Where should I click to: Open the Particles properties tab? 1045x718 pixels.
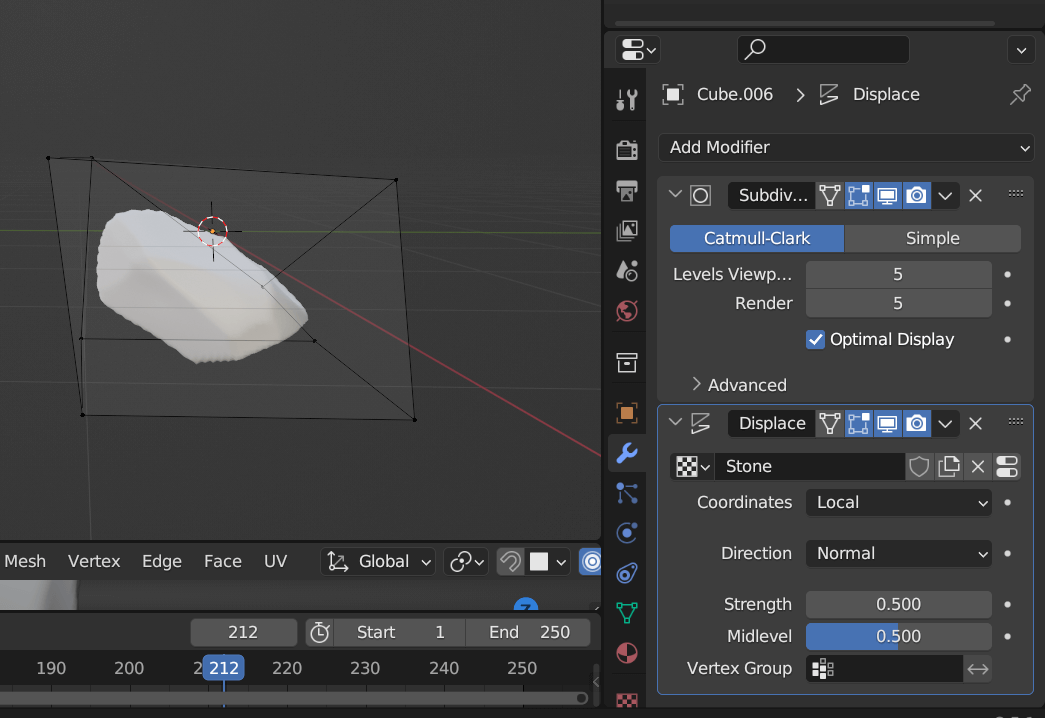pyautogui.click(x=626, y=493)
